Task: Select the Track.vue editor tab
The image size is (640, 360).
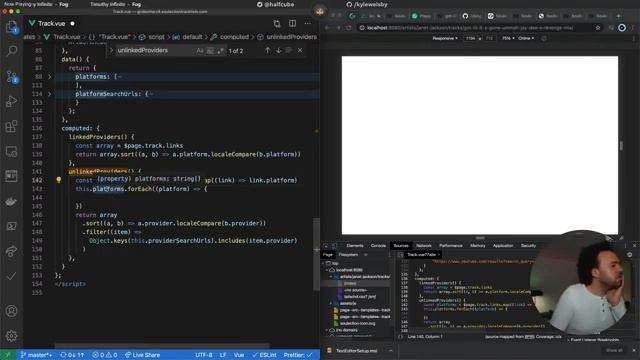Action: pos(51,23)
